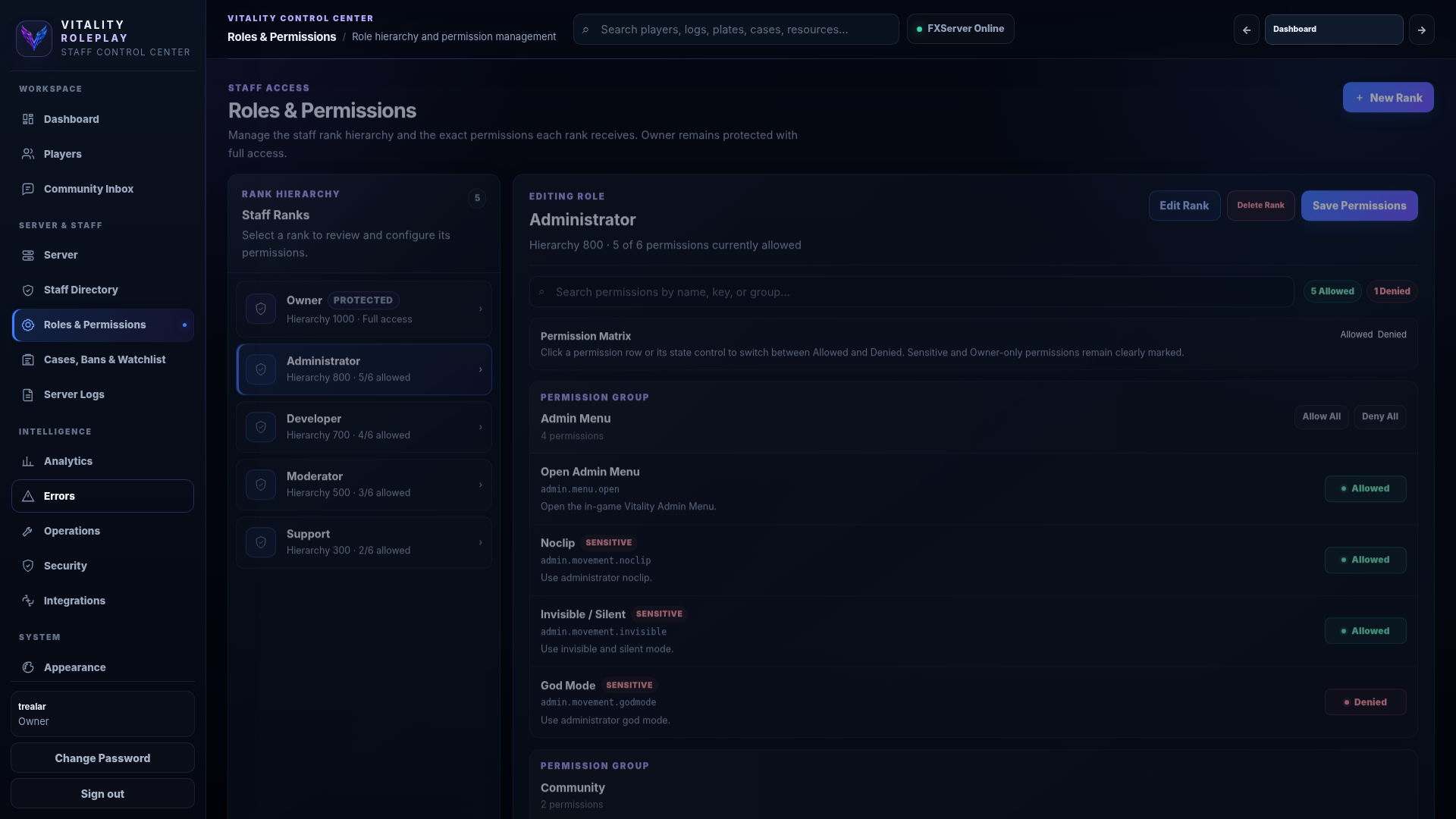Click the Operations wrench icon
This screenshot has width=1456, height=819.
click(28, 531)
